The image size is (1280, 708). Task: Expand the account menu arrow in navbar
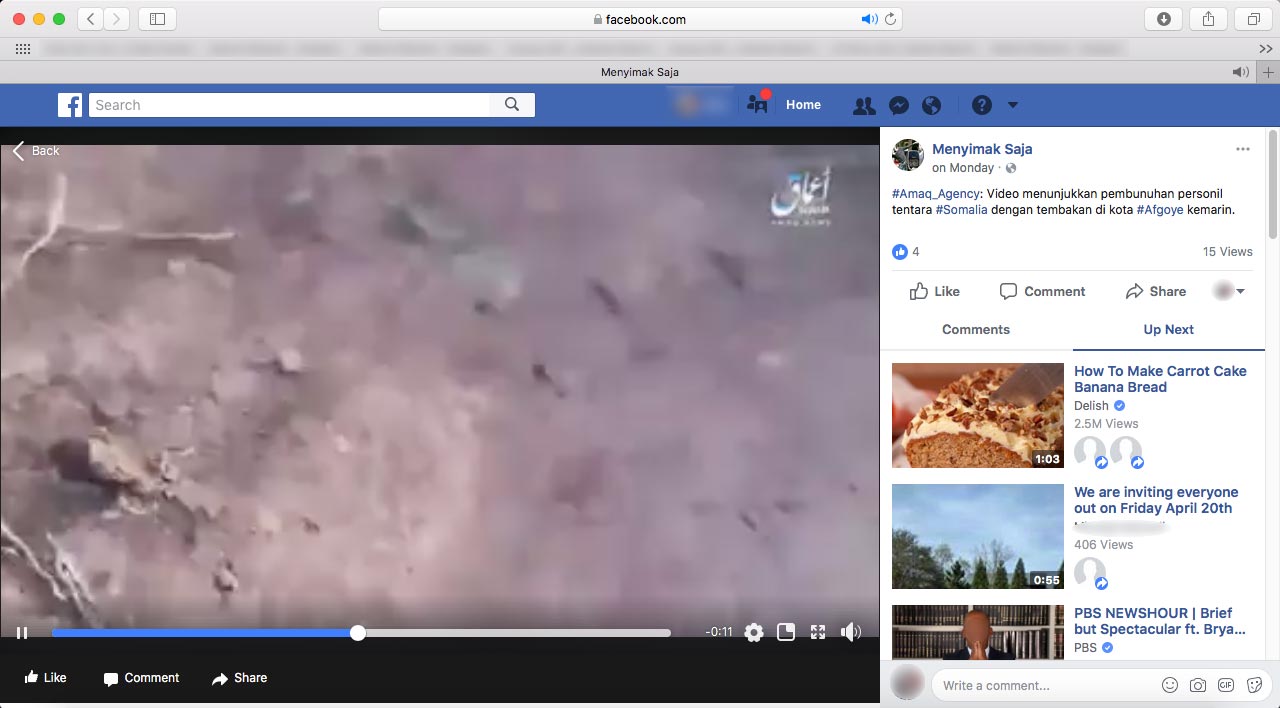click(1013, 105)
